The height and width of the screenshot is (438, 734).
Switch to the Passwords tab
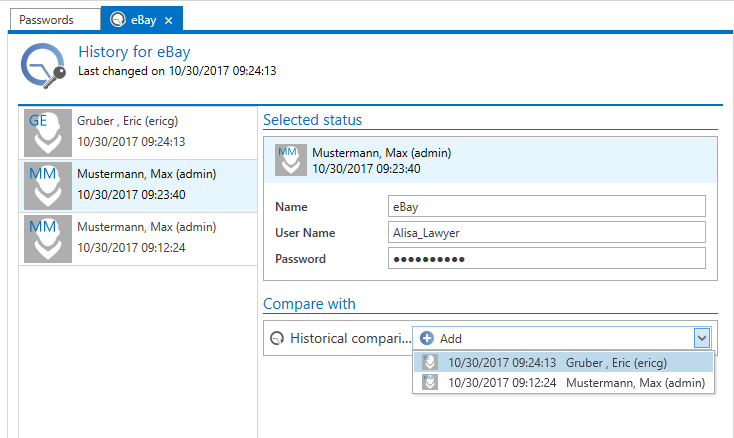click(x=55, y=20)
